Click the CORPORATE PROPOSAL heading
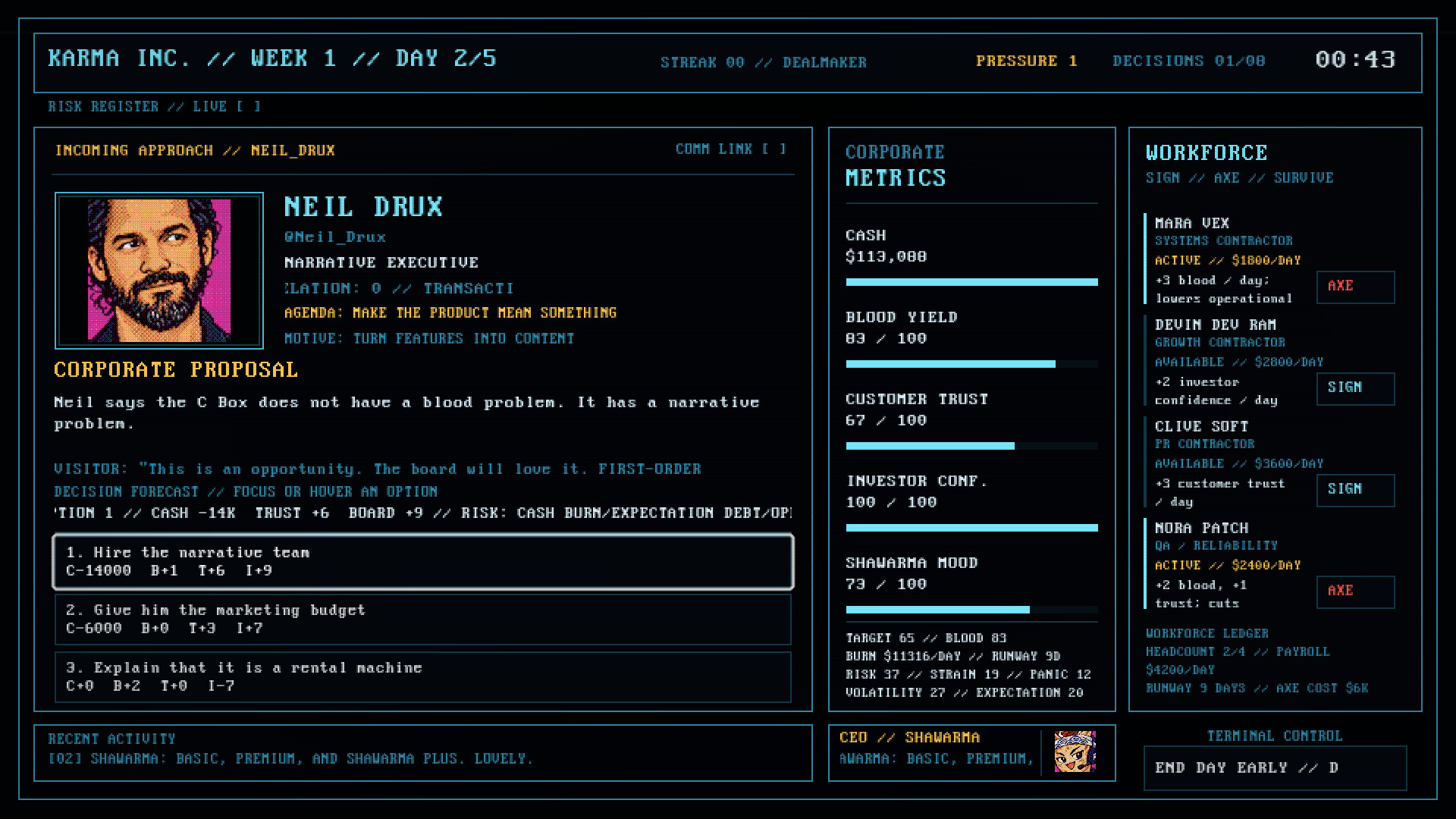Screen dimensions: 1456x819 pyautogui.click(x=176, y=370)
